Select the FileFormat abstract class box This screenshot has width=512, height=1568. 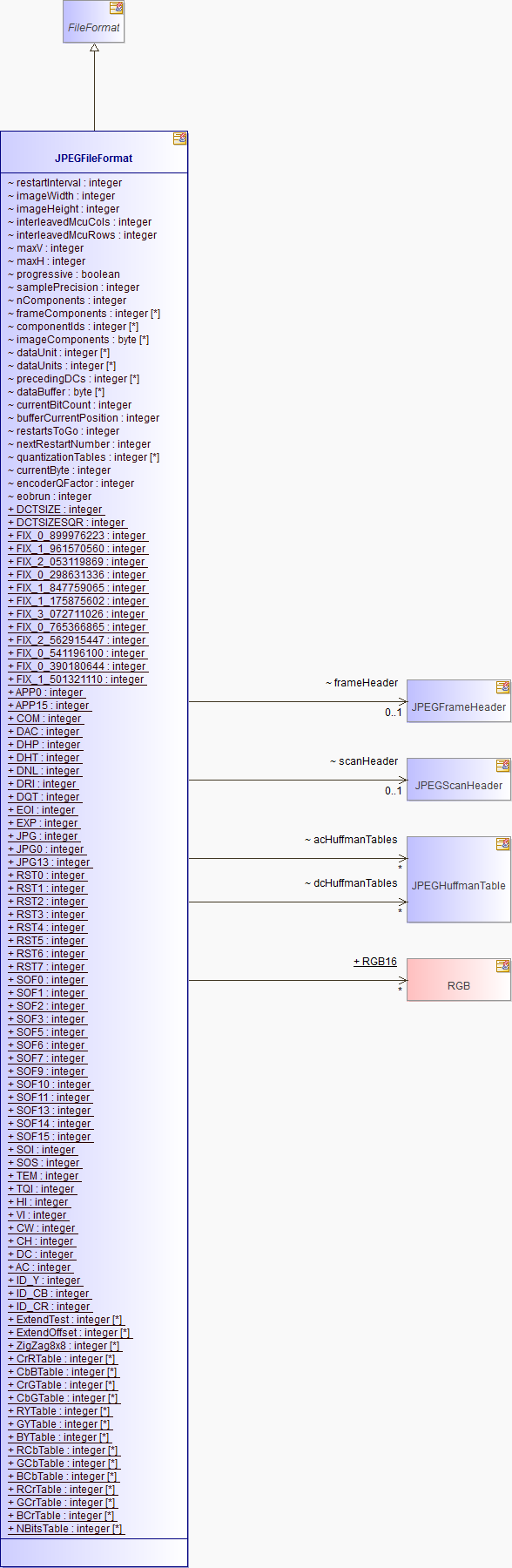click(94, 22)
